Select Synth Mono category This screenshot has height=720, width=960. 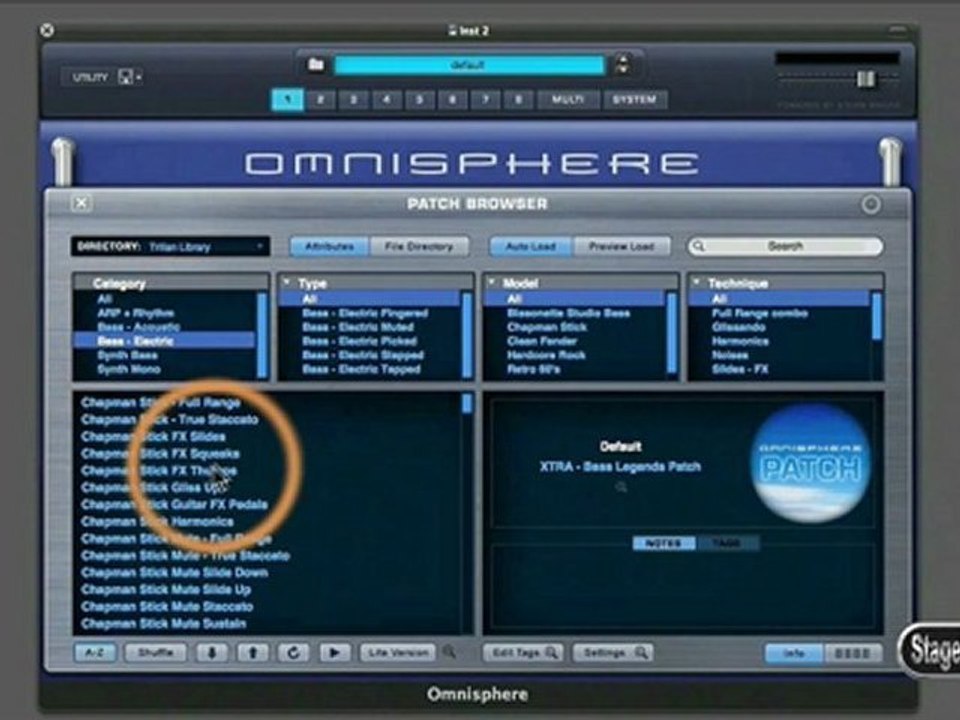coord(129,369)
